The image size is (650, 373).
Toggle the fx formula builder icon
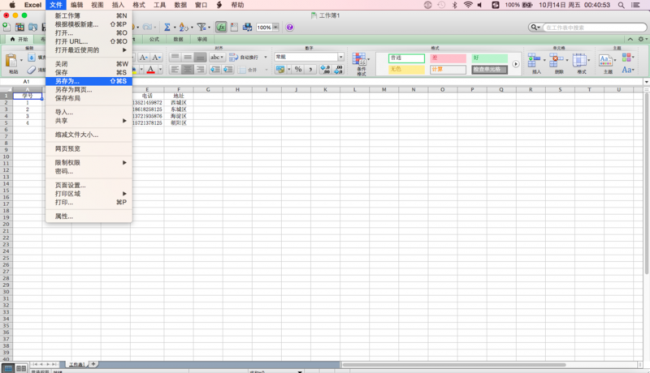coord(221,27)
